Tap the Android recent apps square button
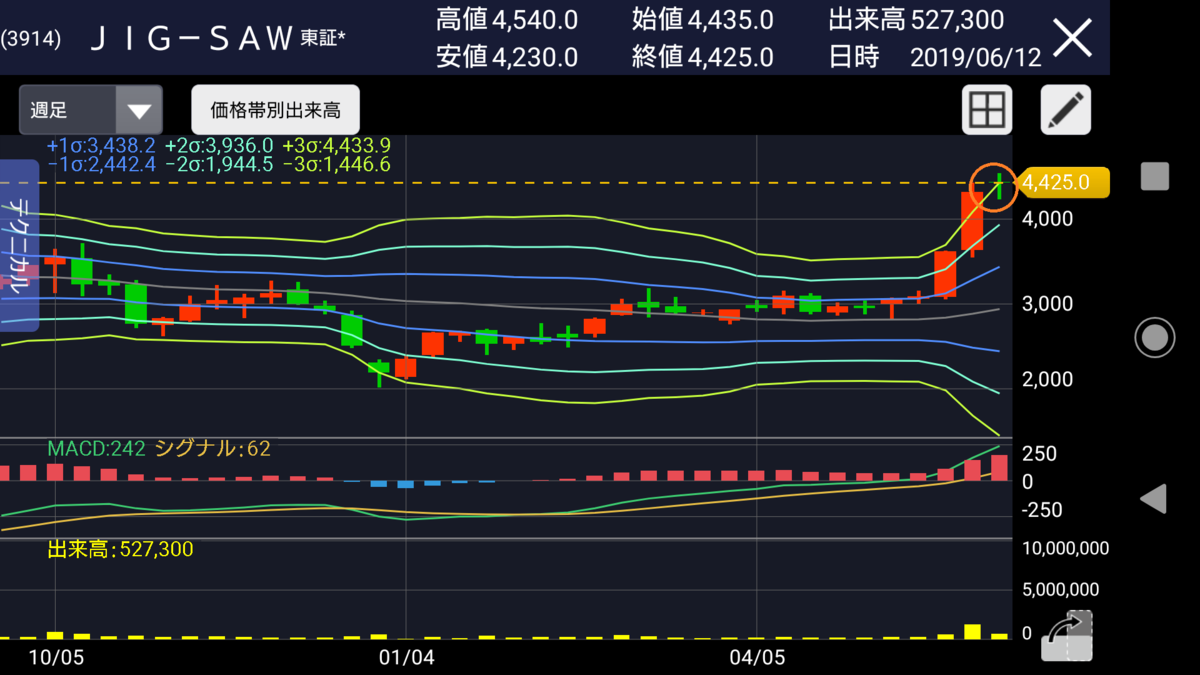The width and height of the screenshot is (1200, 675). (x=1155, y=177)
